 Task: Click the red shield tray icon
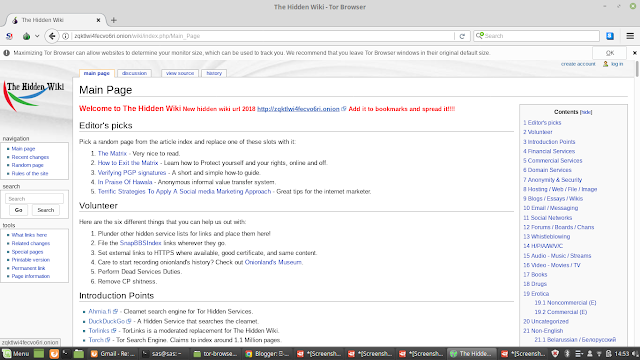(x=555, y=353)
